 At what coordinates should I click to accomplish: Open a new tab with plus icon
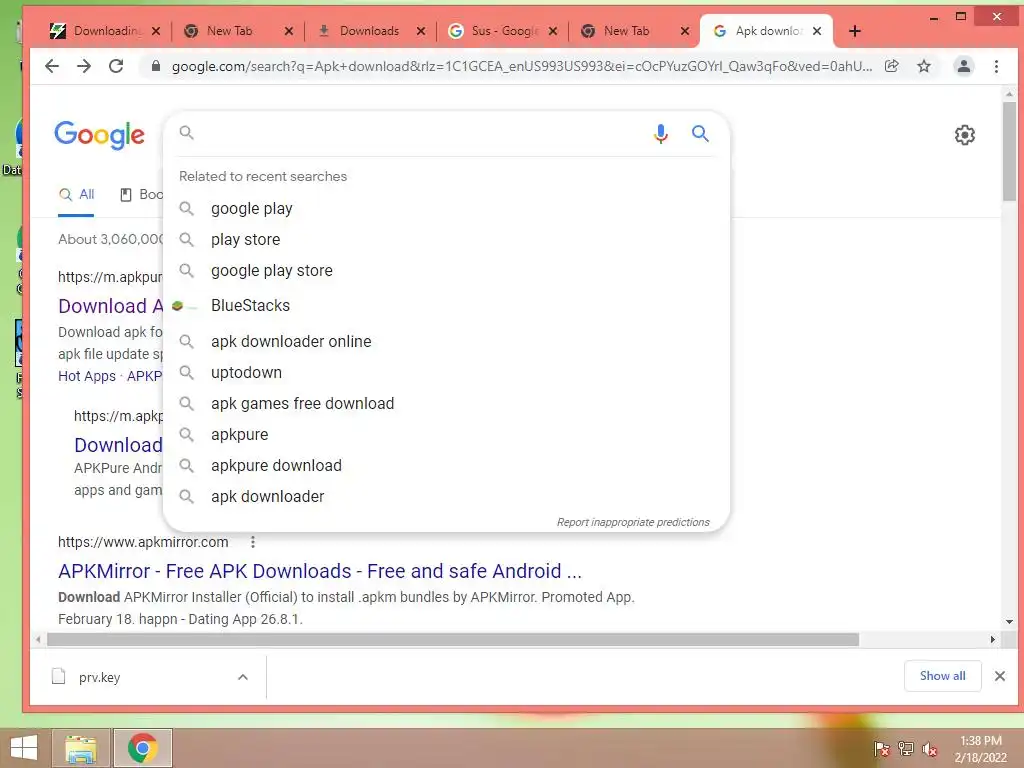point(855,31)
